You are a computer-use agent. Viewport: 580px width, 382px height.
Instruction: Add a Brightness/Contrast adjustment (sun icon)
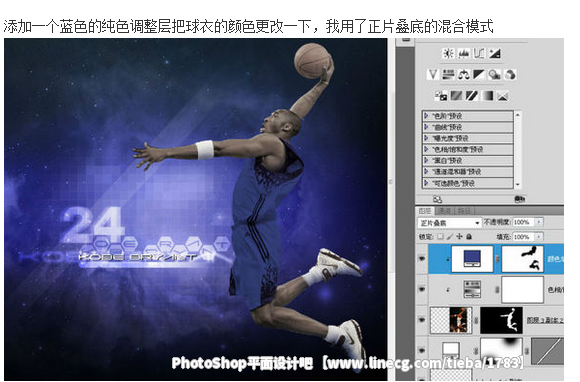[x=448, y=54]
